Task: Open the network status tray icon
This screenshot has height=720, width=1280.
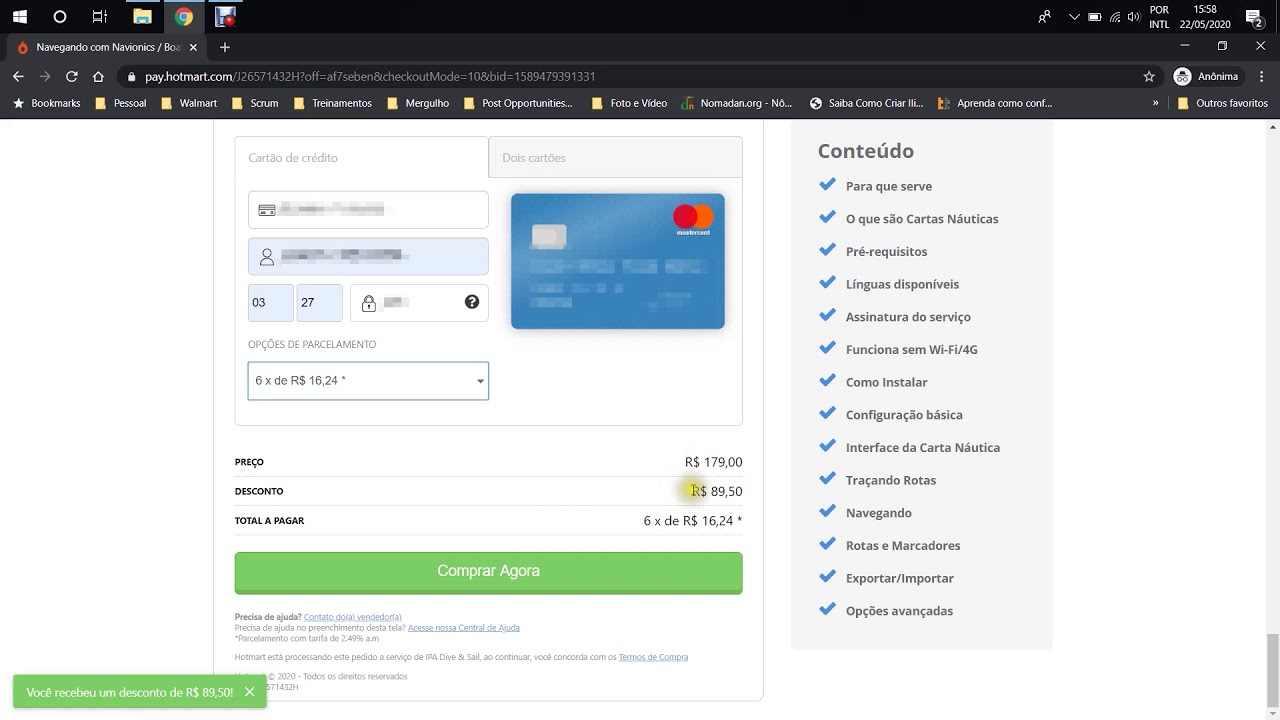Action: tap(1114, 17)
